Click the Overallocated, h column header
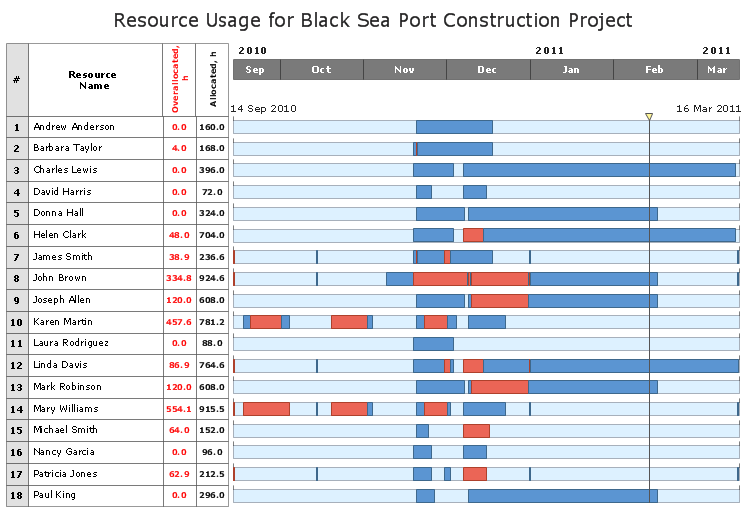This screenshot has height=510, width=747. [x=179, y=80]
